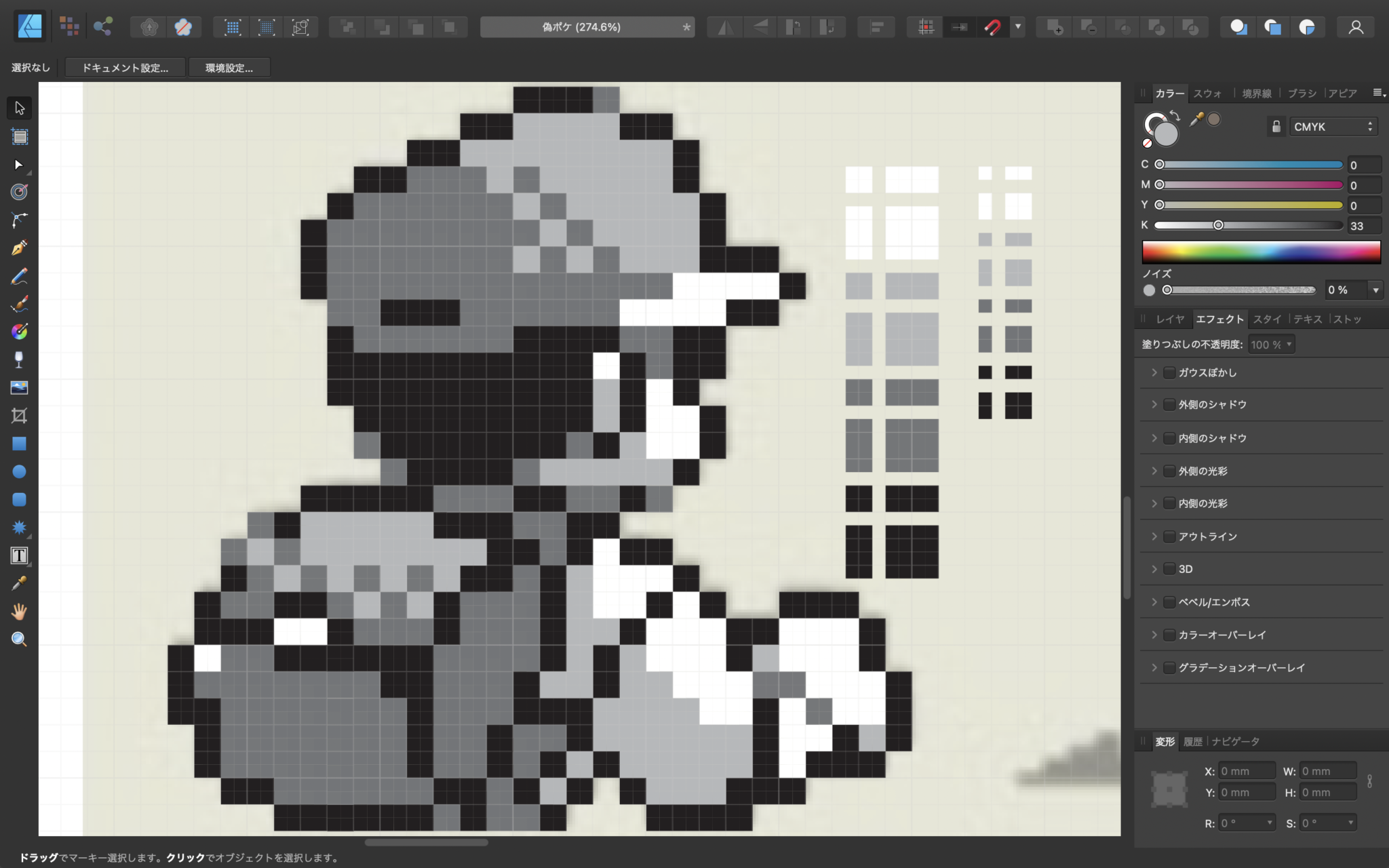Select the Transparency tool

(19, 359)
